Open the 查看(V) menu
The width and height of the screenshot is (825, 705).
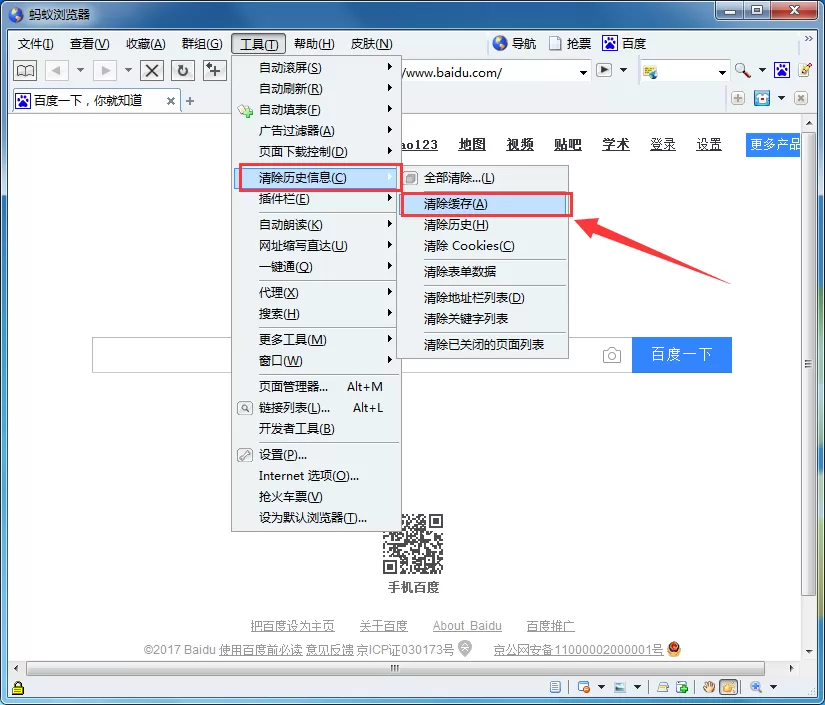89,44
